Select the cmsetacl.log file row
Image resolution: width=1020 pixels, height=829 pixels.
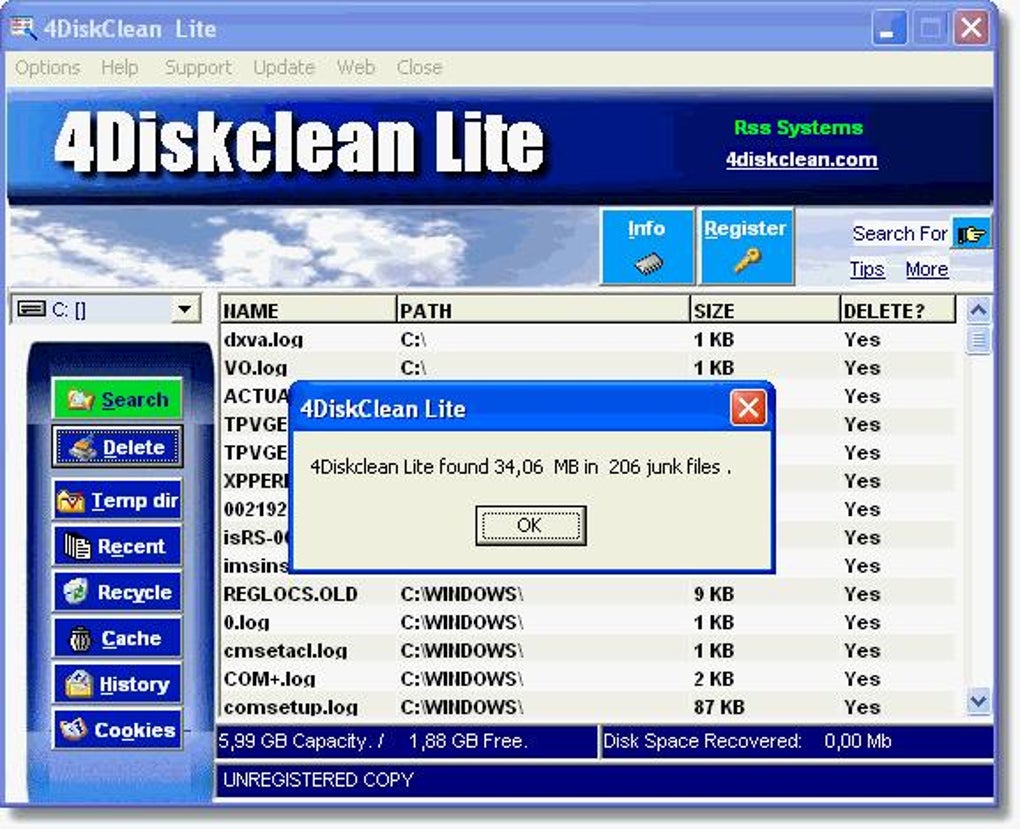tap(588, 650)
